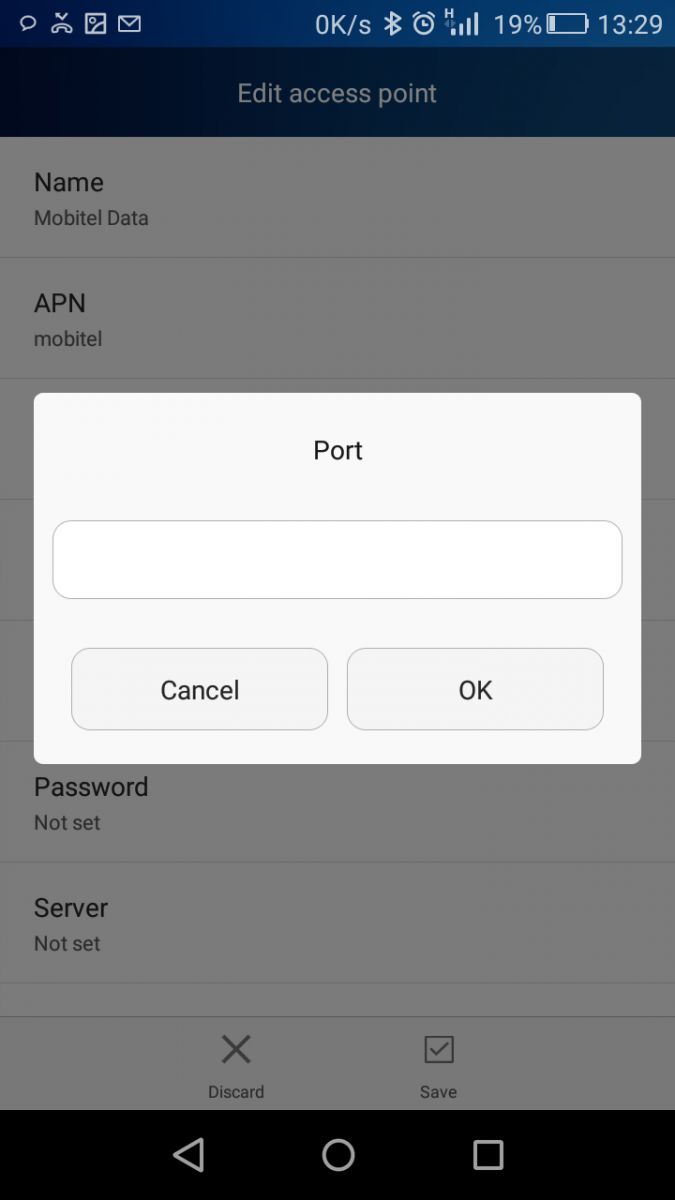Select the Password Not set row

click(337, 803)
